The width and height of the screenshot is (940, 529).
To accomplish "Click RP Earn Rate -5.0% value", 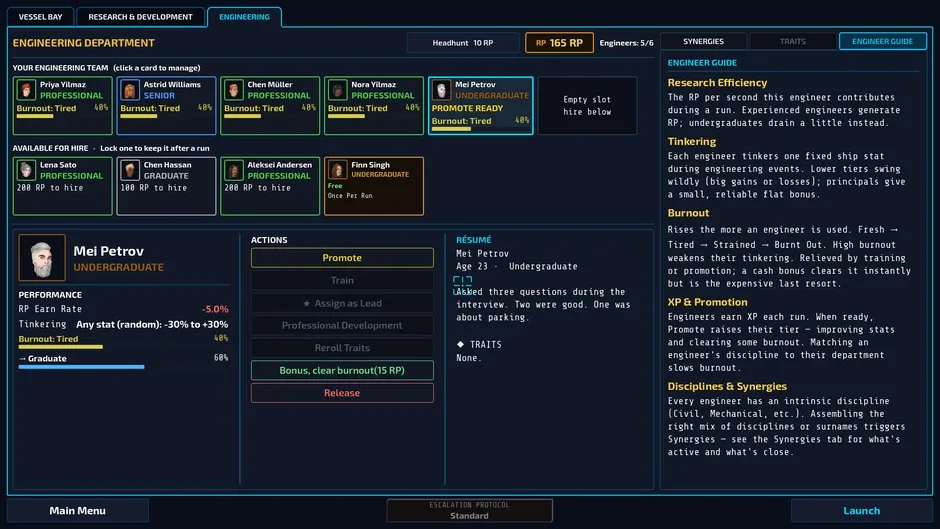I will (215, 309).
